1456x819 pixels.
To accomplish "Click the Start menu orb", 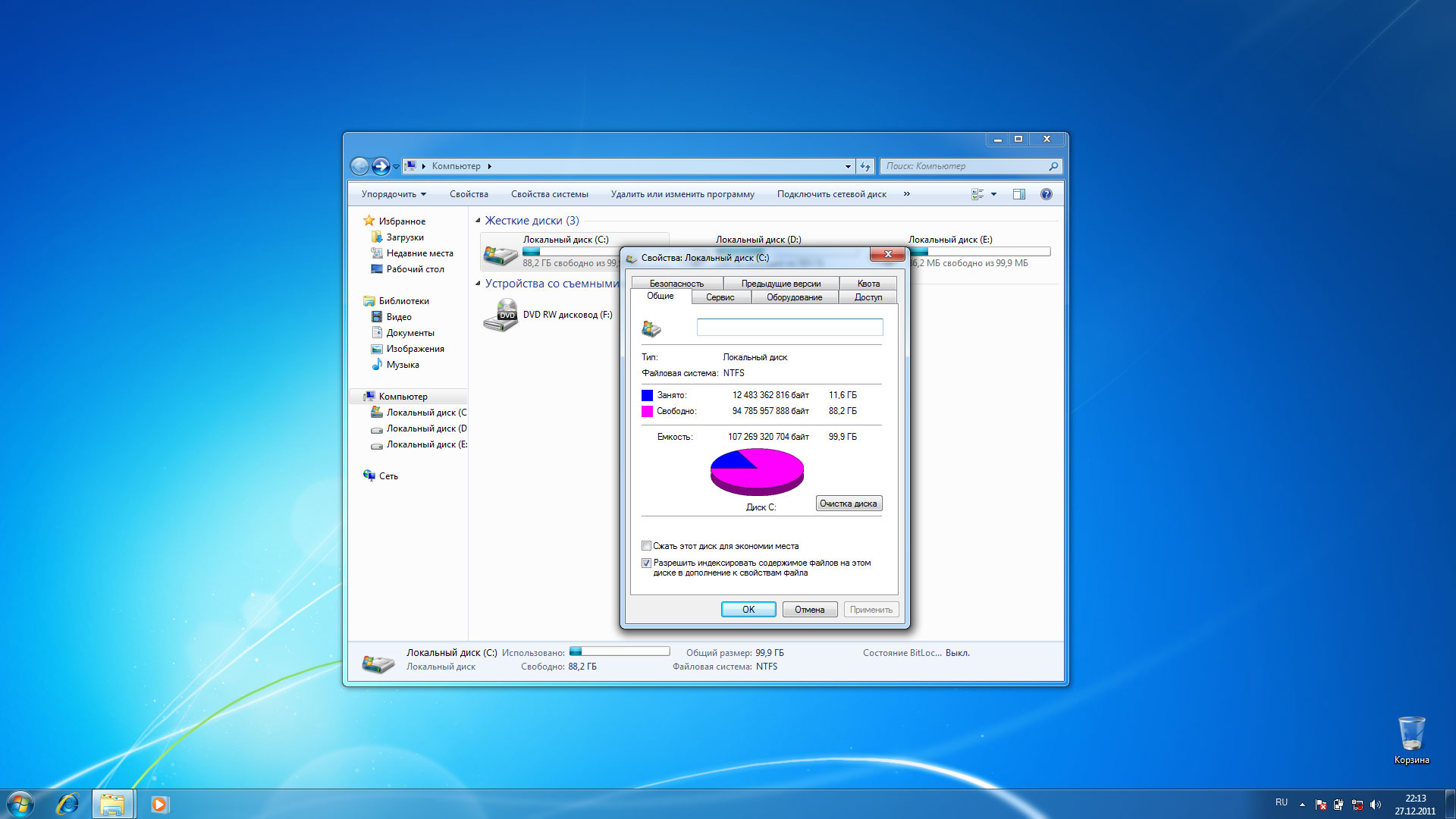I will click(x=20, y=804).
